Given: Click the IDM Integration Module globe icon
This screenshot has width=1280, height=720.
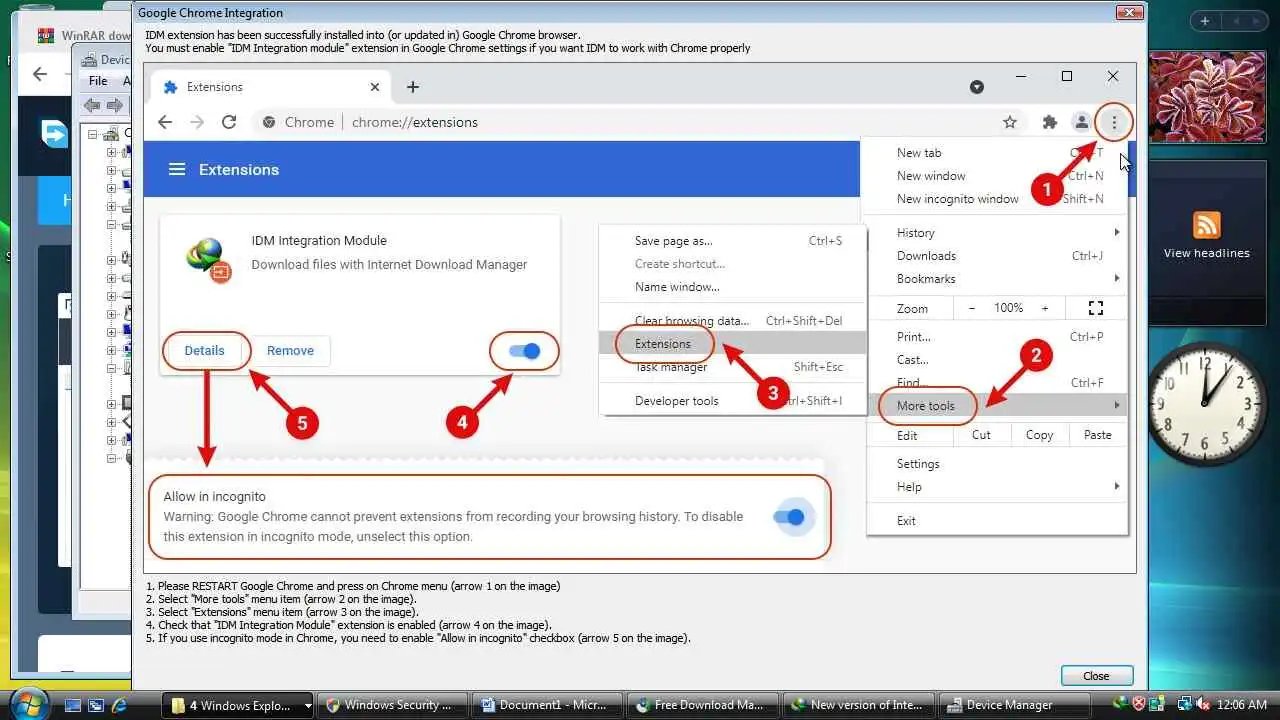Looking at the screenshot, I should tap(208, 259).
